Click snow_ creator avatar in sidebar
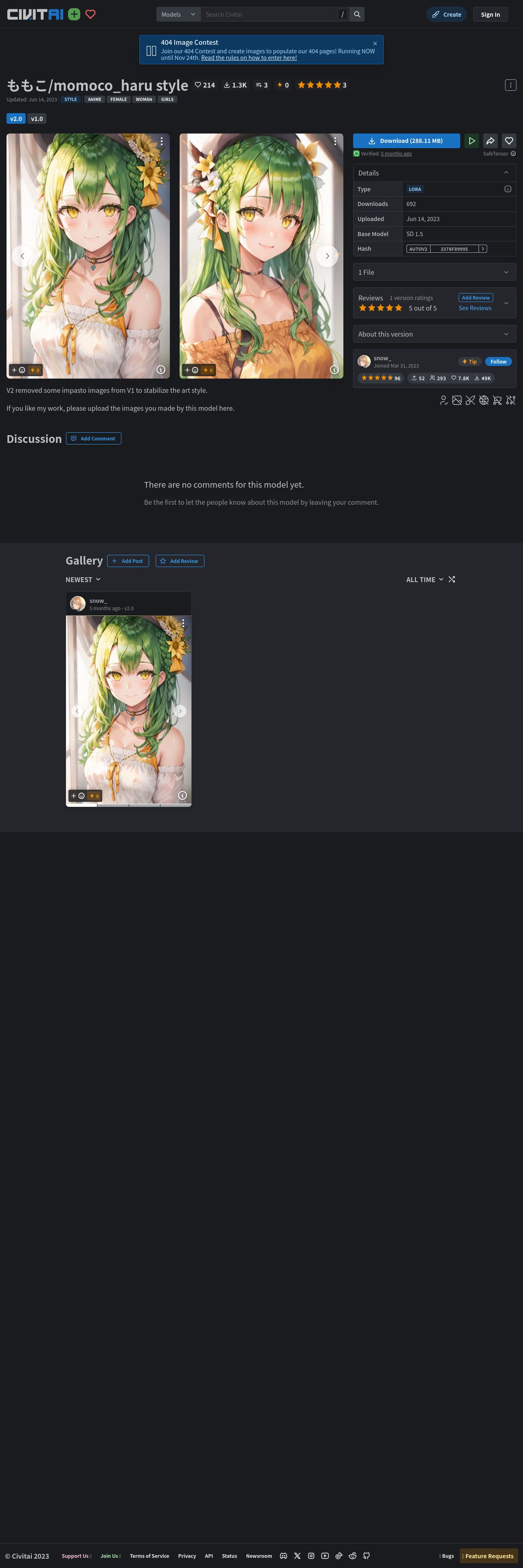523x1568 pixels. tap(364, 361)
